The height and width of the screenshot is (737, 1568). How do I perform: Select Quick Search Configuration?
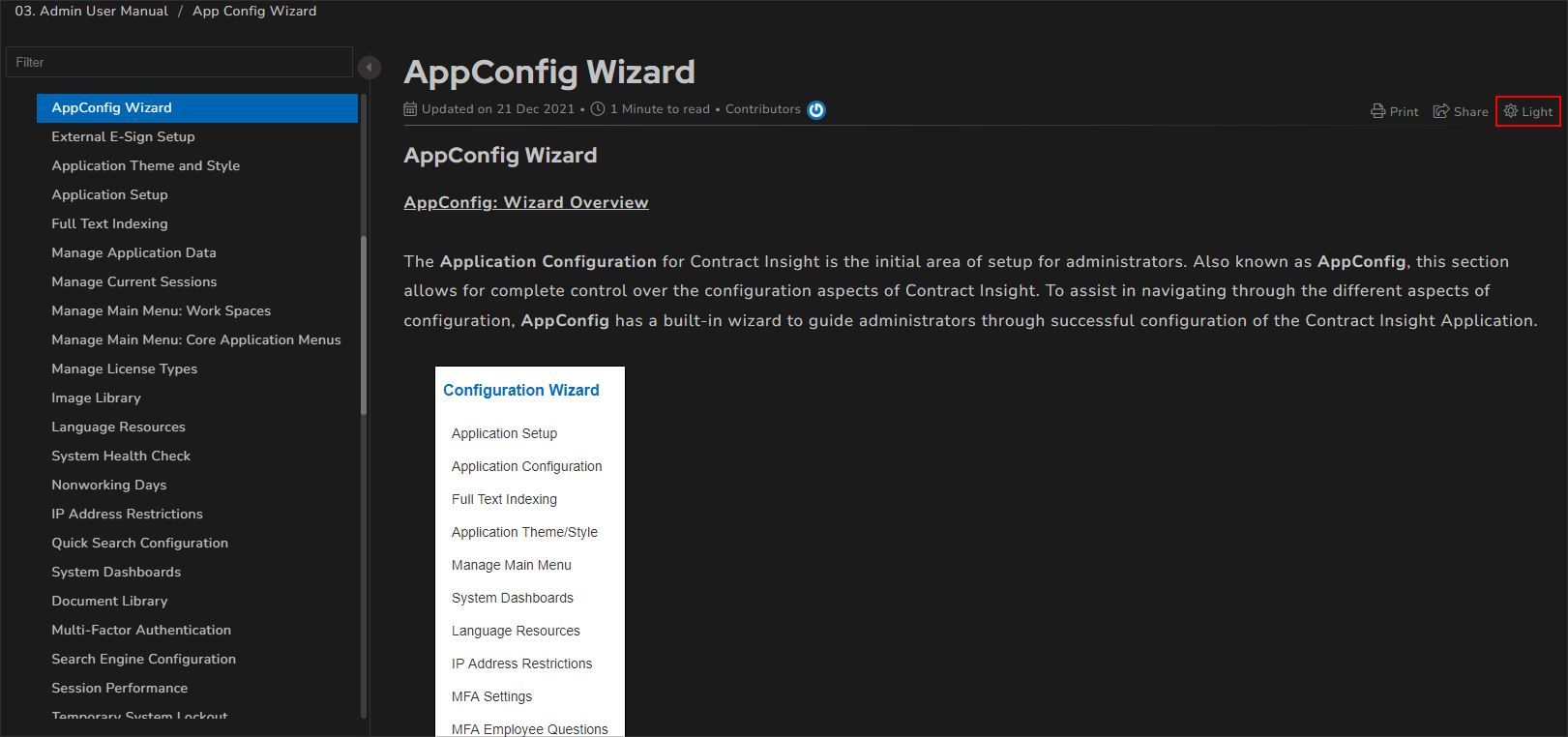pos(139,543)
